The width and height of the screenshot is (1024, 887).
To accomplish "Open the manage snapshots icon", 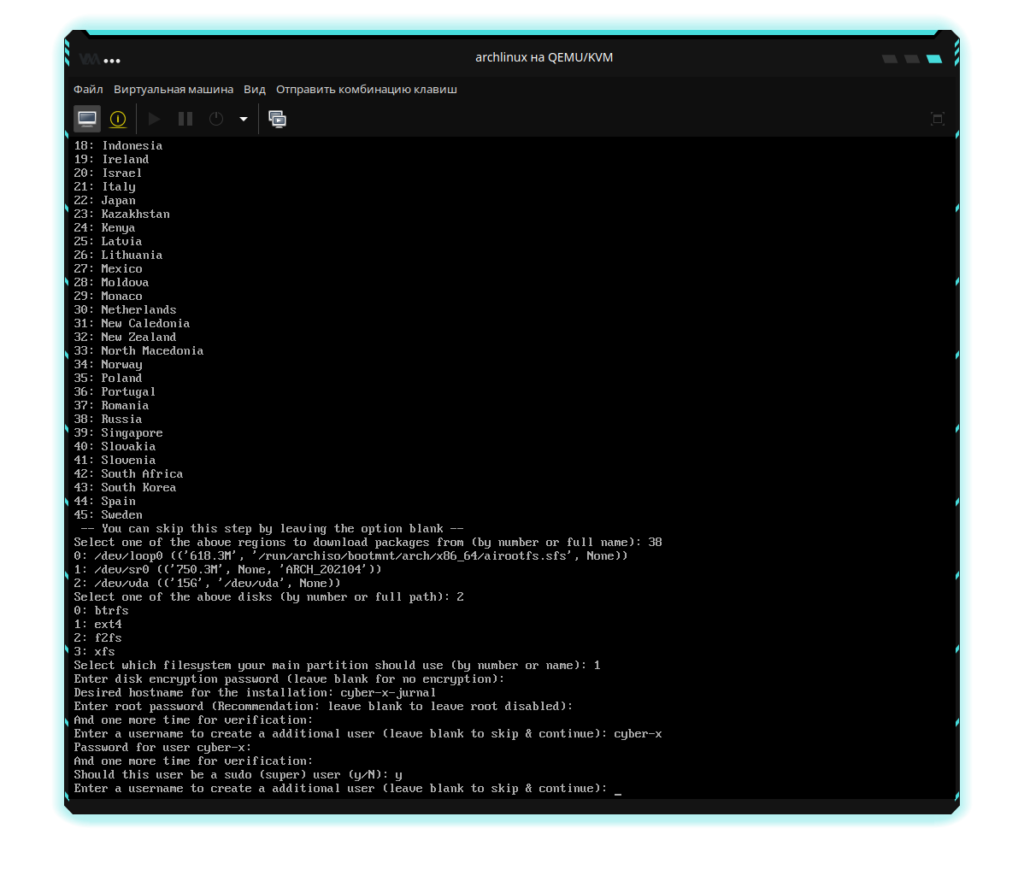I will [277, 119].
